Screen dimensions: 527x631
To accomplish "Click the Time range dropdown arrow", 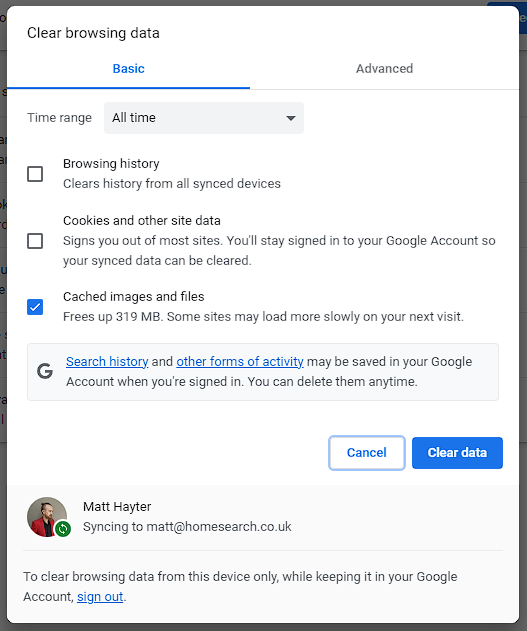I will (x=290, y=118).
